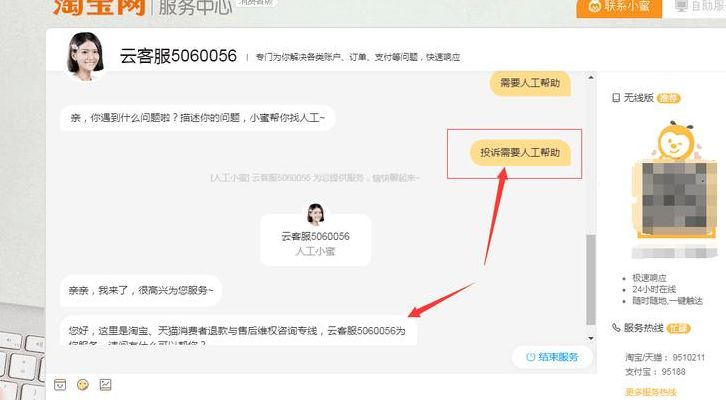Click the 亲亲,我来了 message bubble

[141, 291]
